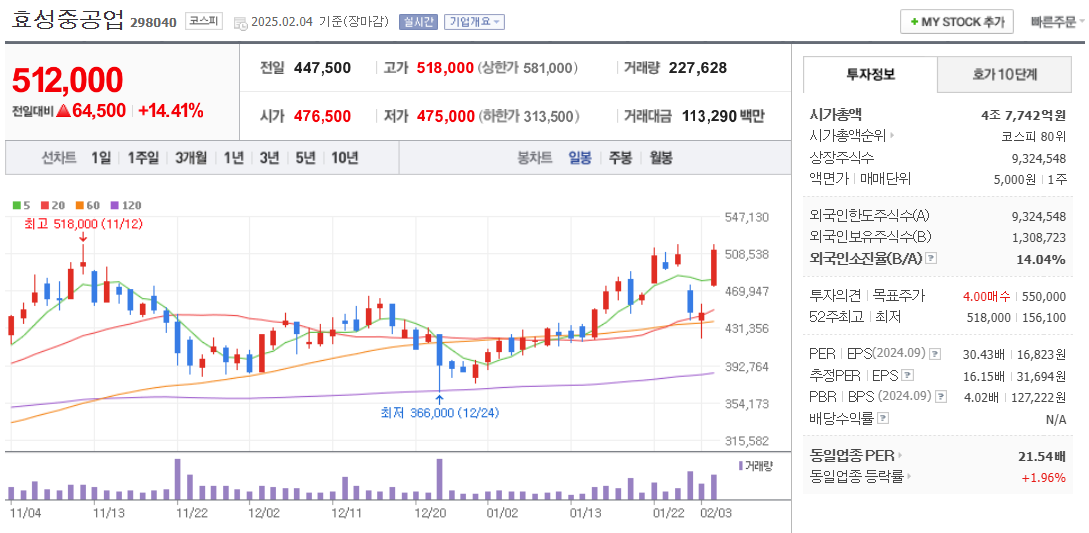1089x533 pixels.
Task: Click the 전일 value 447,500
Action: pyautogui.click(x=322, y=67)
